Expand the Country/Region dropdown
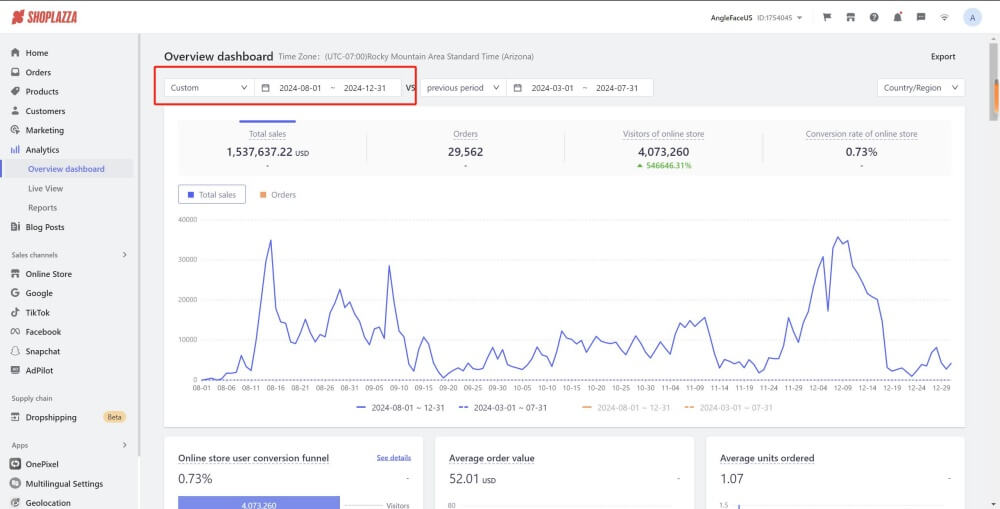 [x=920, y=88]
